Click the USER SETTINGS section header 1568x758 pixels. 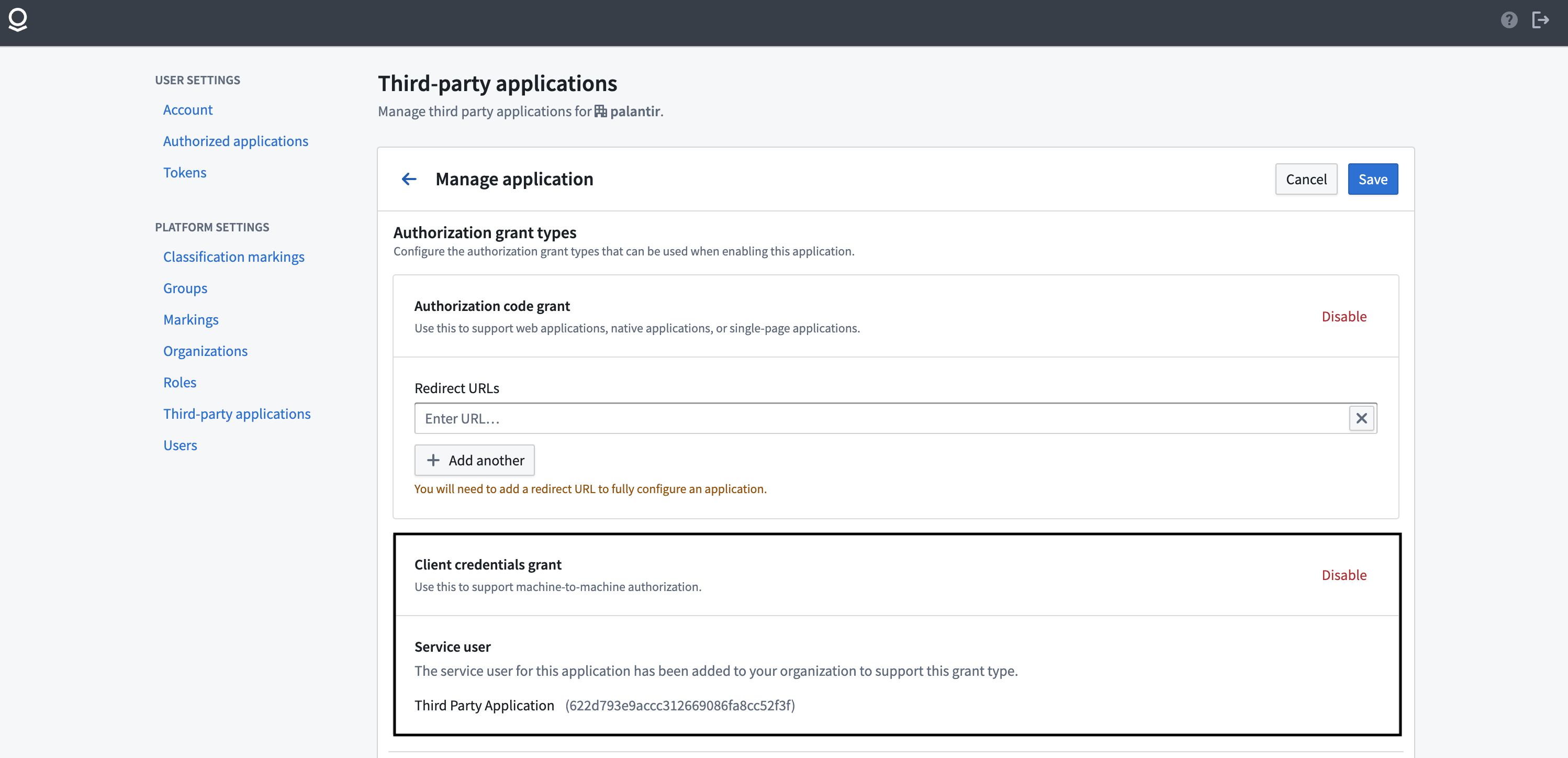tap(197, 81)
